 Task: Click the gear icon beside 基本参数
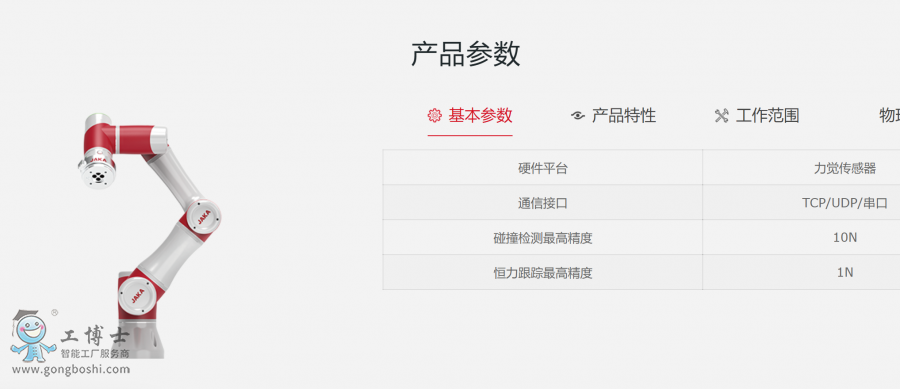[435, 116]
